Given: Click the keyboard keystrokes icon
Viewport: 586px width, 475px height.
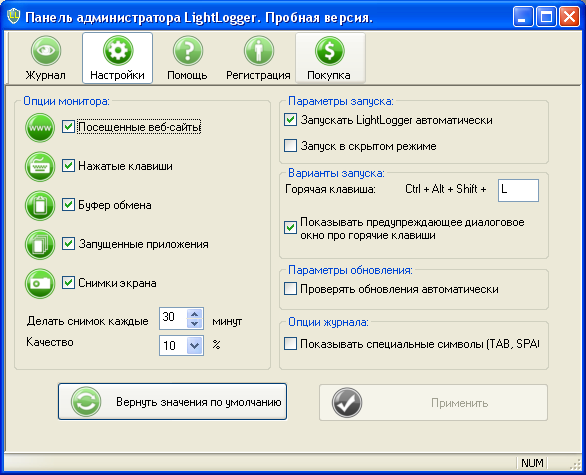Looking at the screenshot, I should coord(40,166).
